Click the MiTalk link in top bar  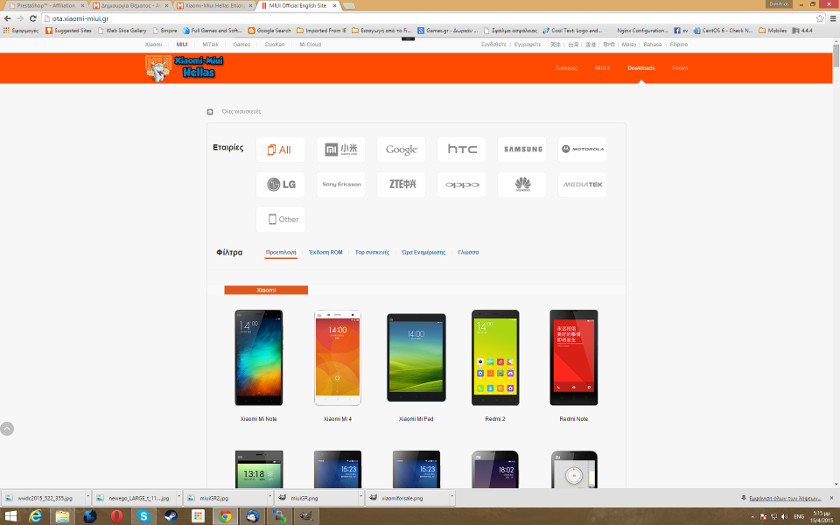point(211,44)
